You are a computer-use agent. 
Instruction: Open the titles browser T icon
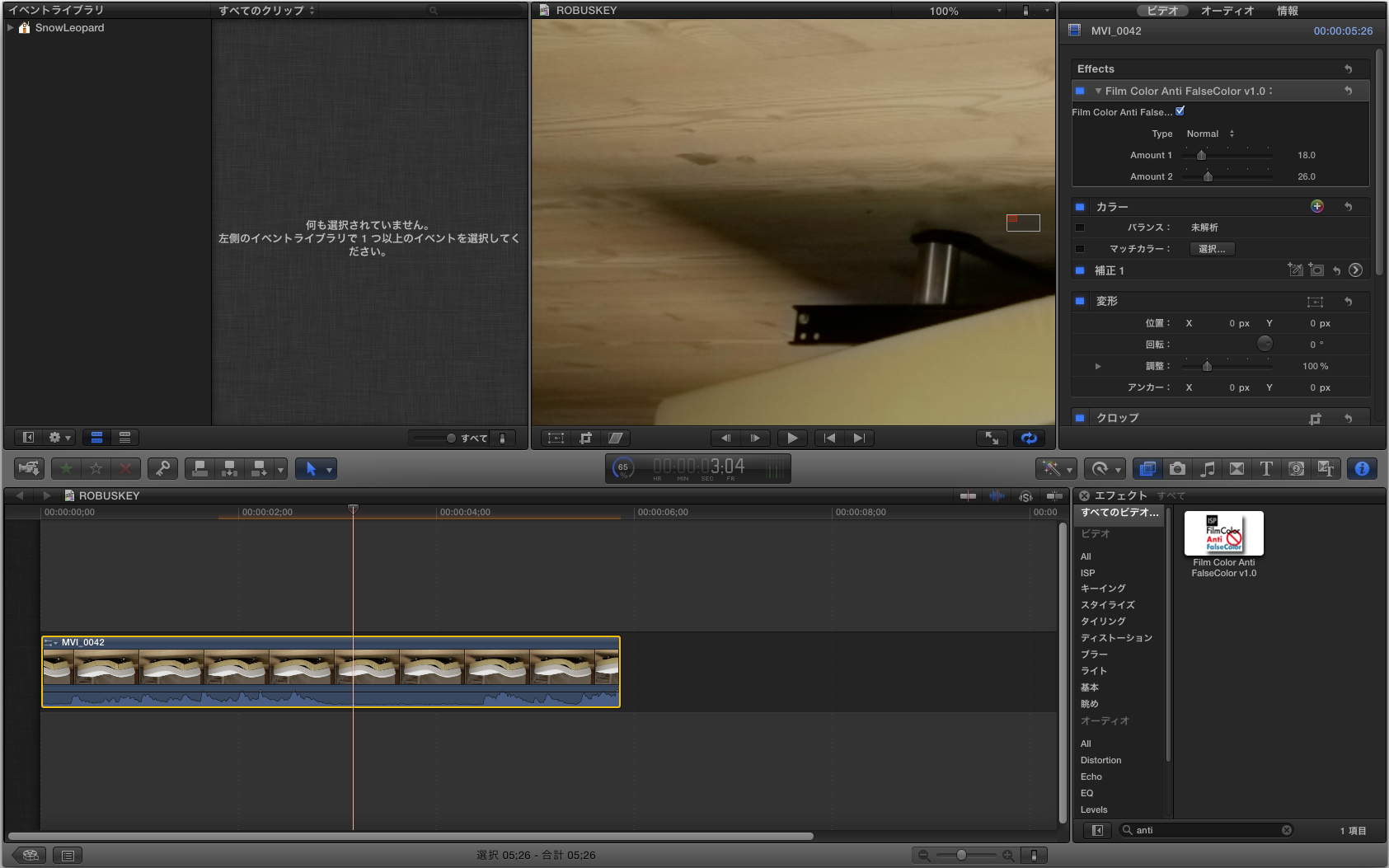click(x=1266, y=468)
